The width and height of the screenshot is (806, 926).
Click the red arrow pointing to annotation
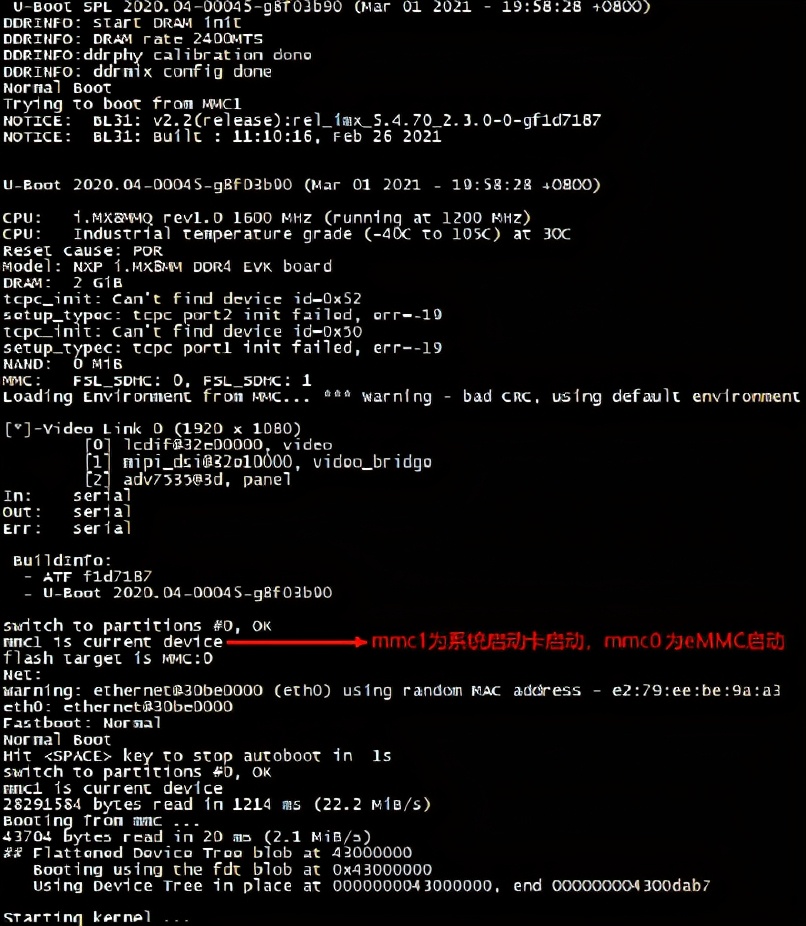click(297, 642)
